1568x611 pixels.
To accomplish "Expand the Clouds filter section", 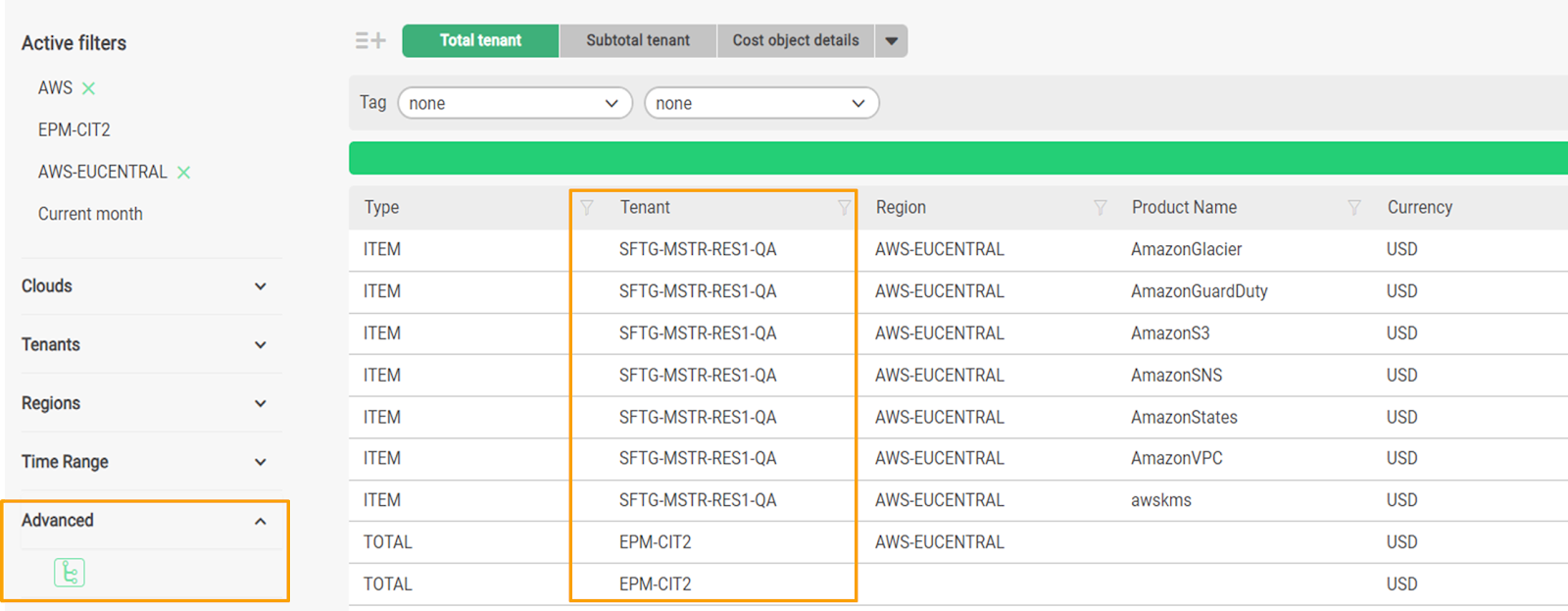I will coord(260,286).
